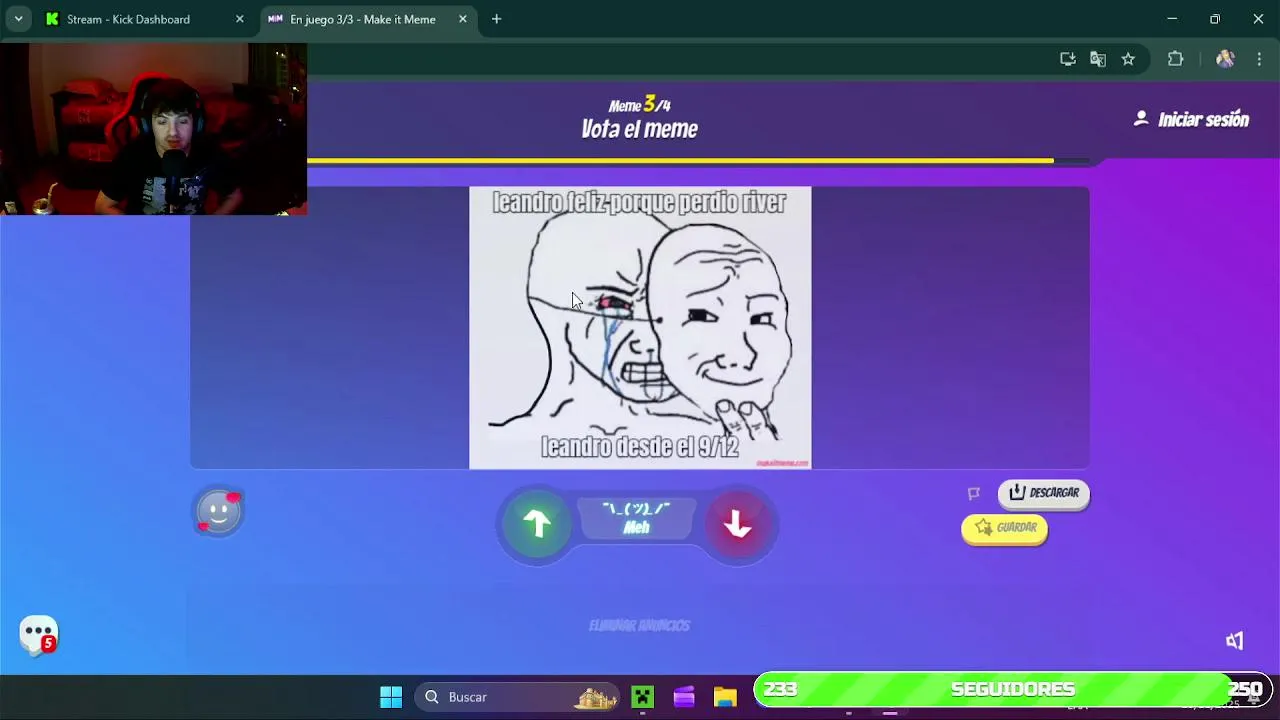Open the translate page icon

pyautogui.click(x=1098, y=59)
